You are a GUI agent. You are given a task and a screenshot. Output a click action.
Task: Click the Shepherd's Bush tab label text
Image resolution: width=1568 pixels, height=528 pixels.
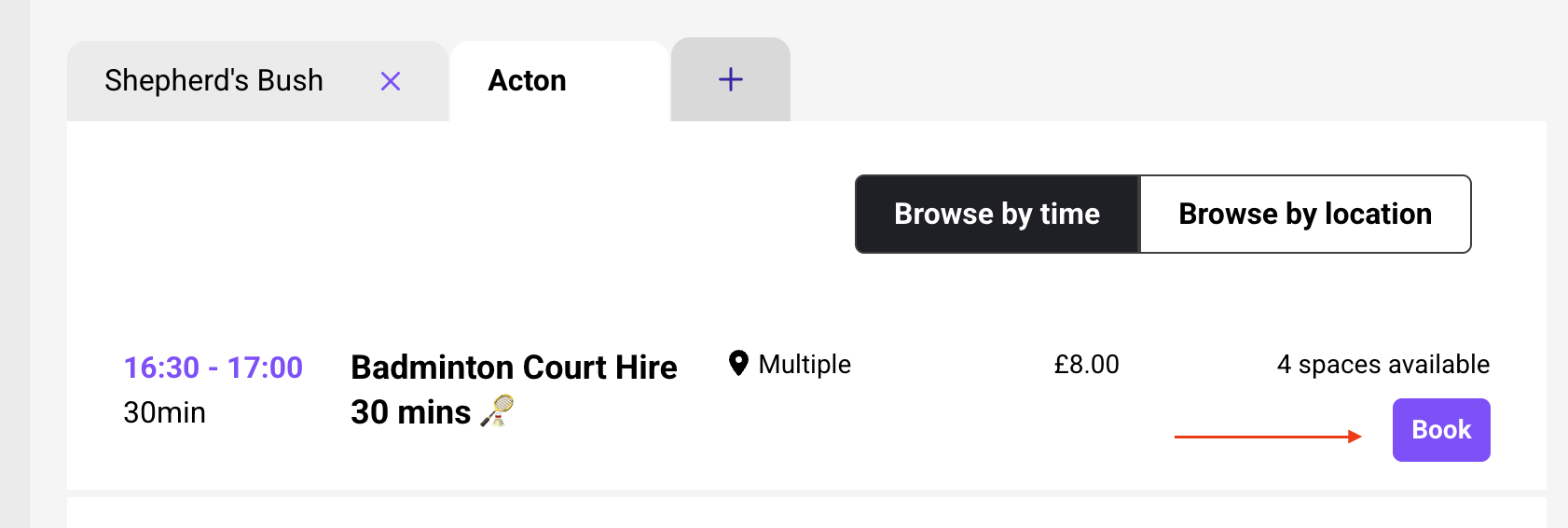pos(213,81)
